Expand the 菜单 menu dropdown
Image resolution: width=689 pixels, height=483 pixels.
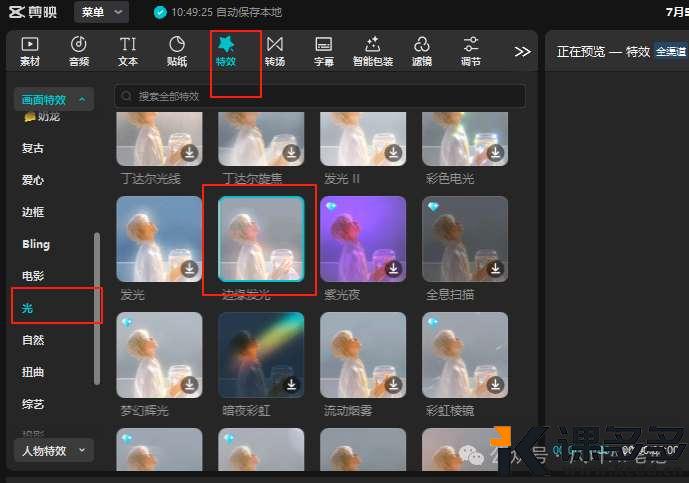[101, 12]
